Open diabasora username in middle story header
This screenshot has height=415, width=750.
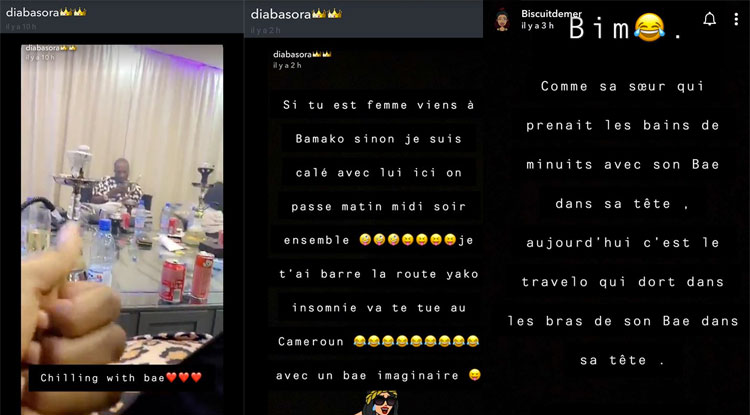coord(281,14)
